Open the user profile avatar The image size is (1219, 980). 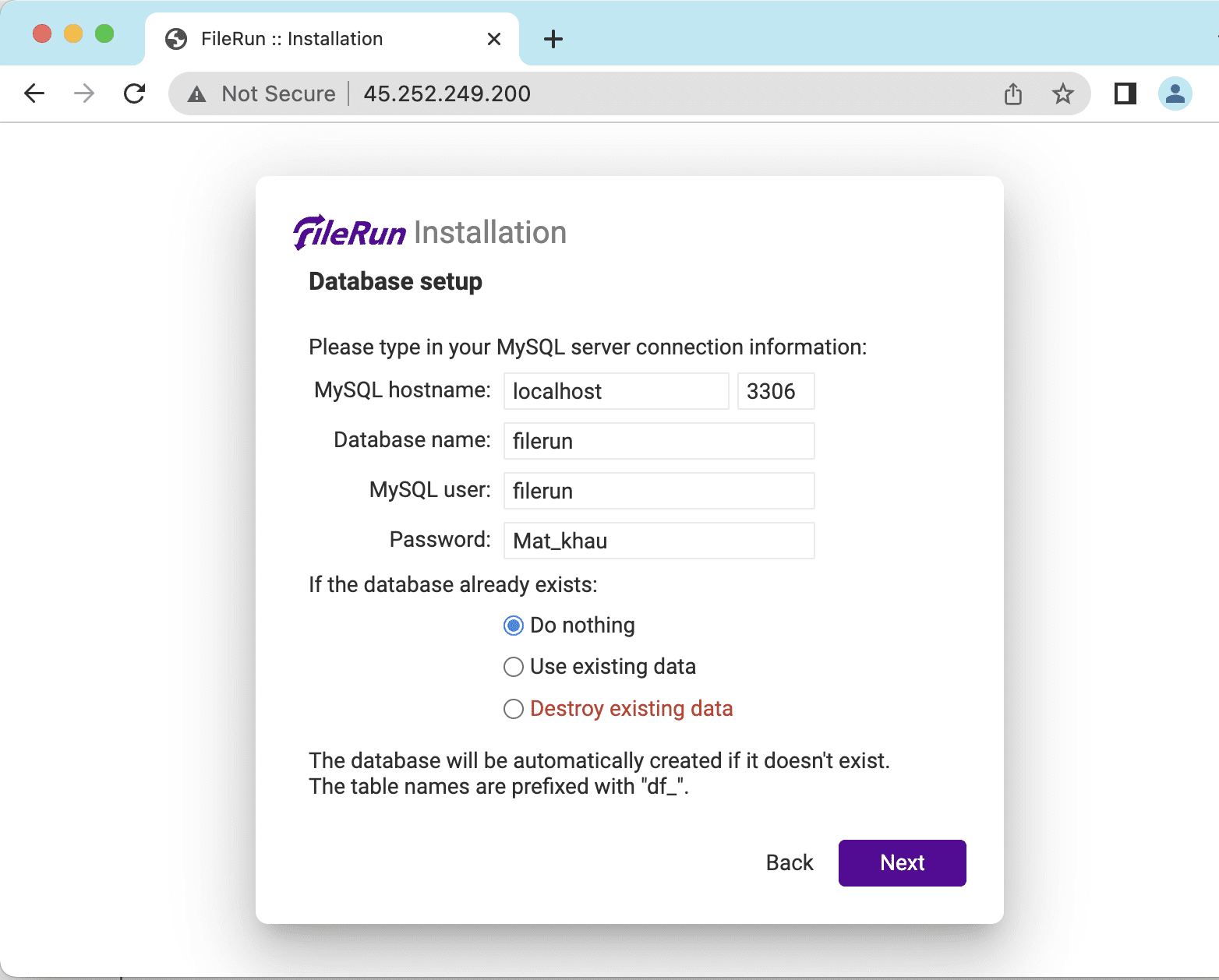(1175, 93)
